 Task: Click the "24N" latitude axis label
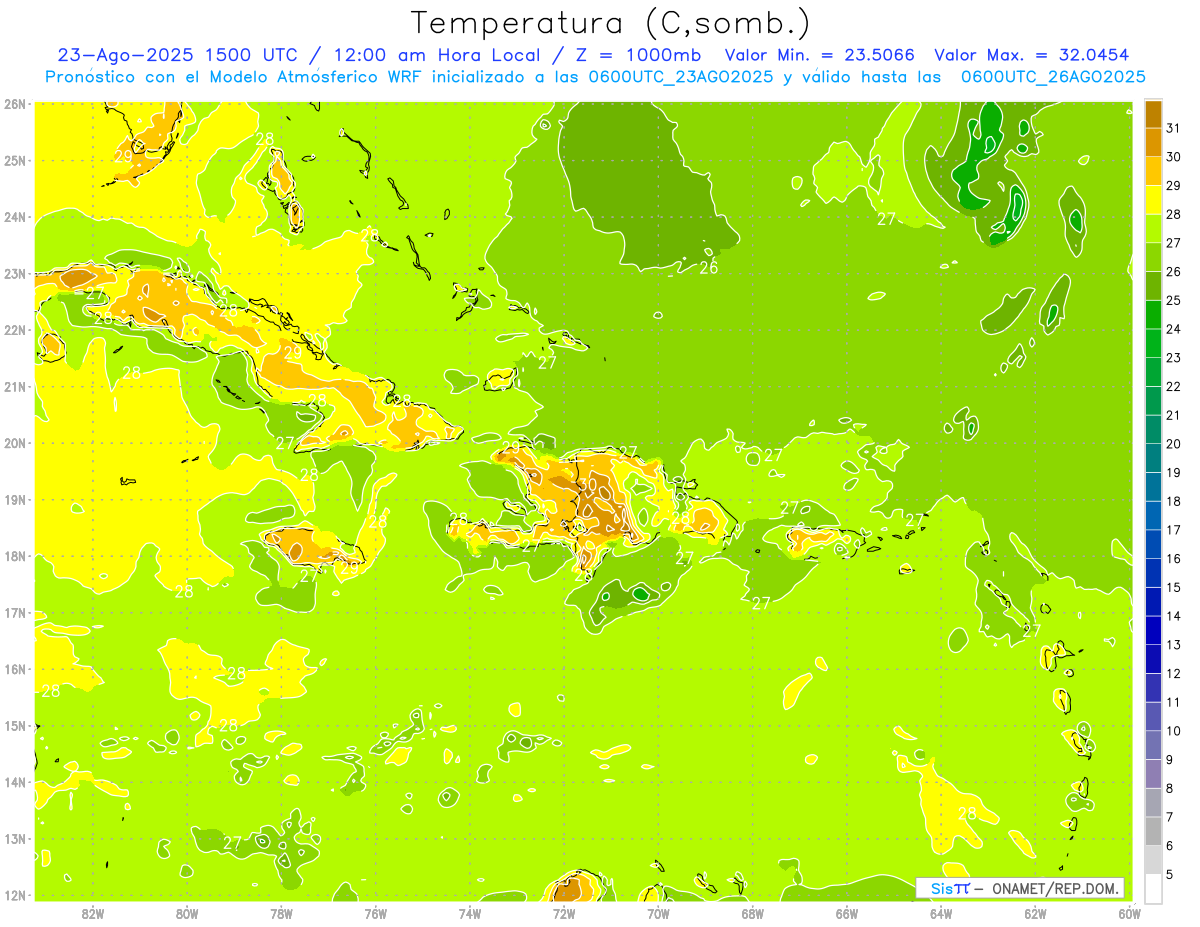coord(15,217)
